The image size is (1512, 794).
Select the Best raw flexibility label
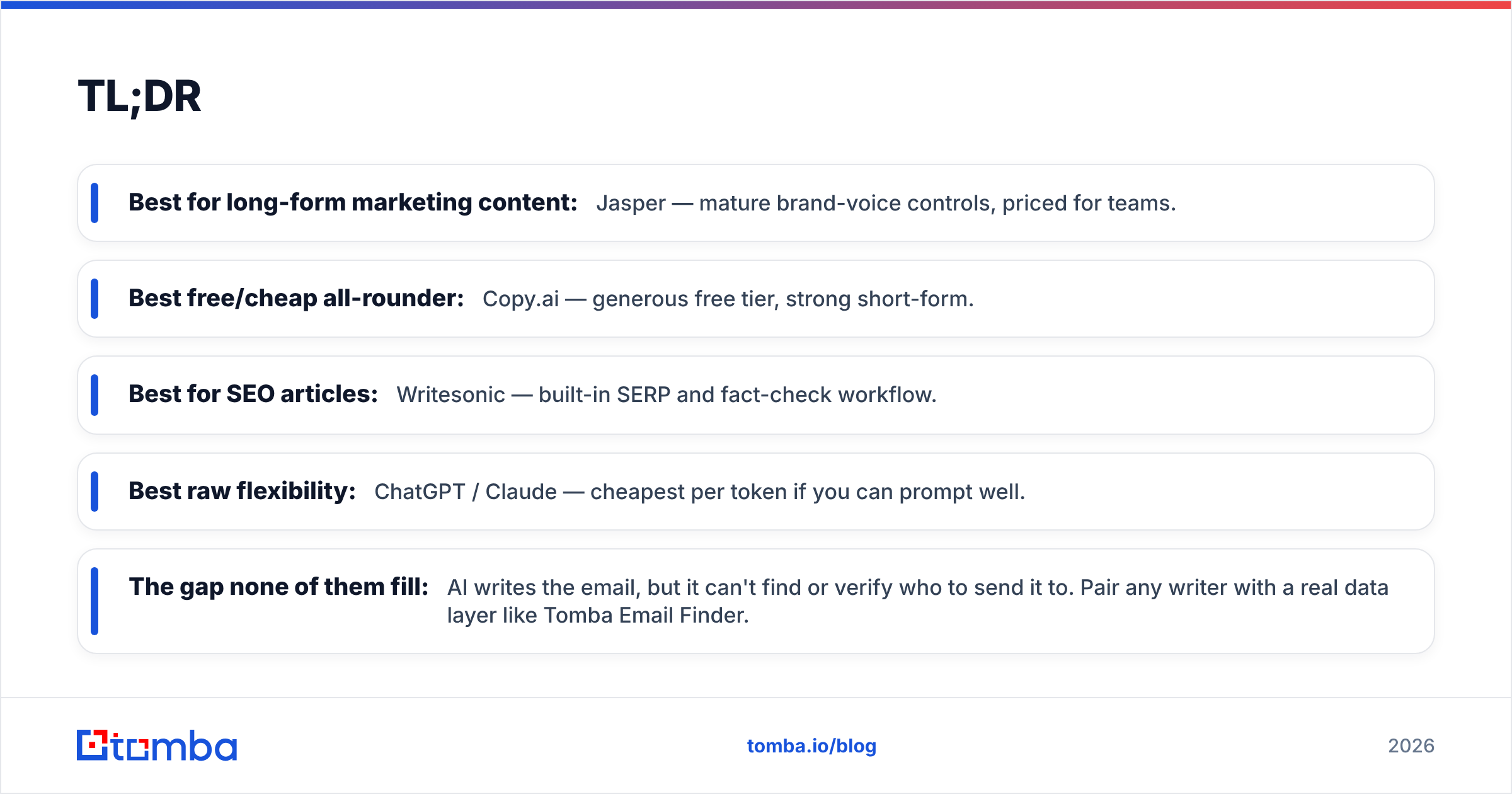point(242,492)
